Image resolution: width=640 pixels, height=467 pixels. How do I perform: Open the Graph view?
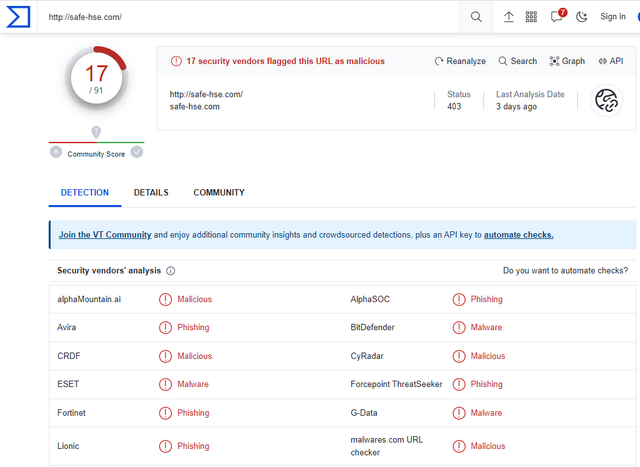(x=567, y=61)
